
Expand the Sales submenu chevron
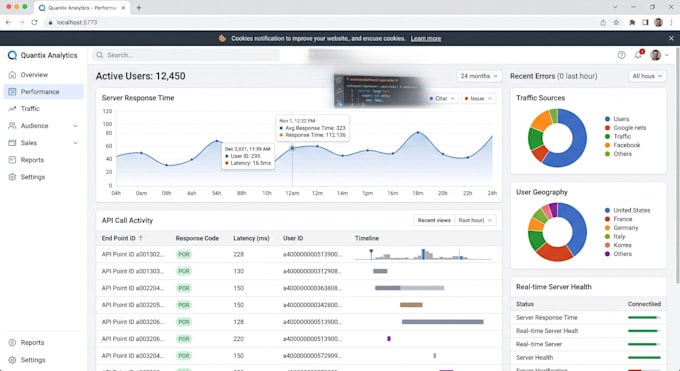pyautogui.click(x=75, y=143)
